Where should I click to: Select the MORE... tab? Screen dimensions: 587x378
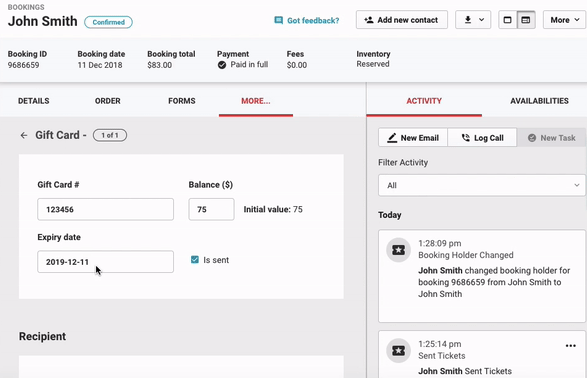[x=256, y=101]
